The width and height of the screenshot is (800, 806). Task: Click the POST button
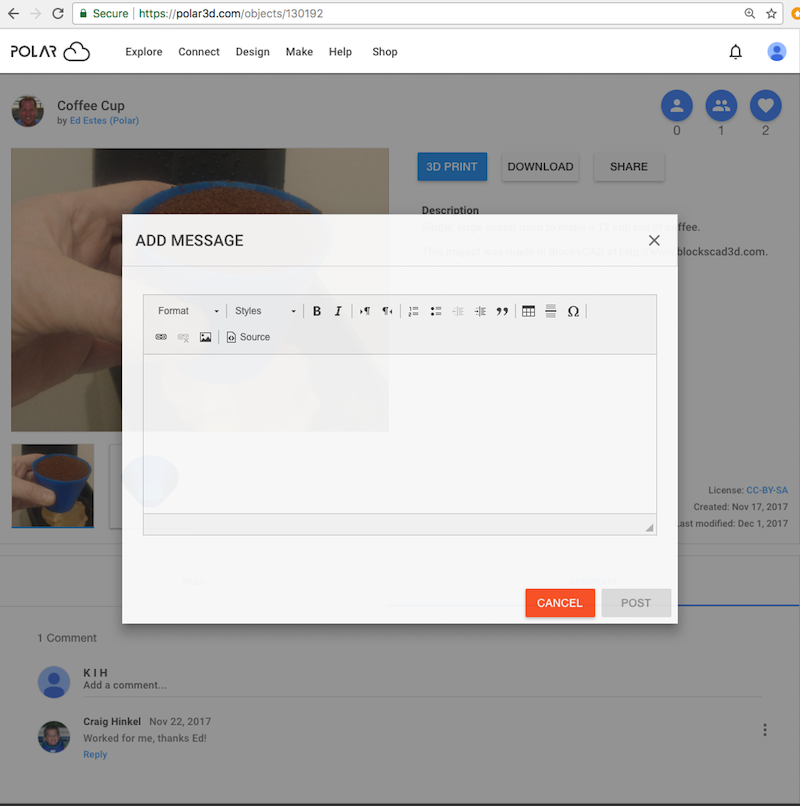tap(636, 603)
